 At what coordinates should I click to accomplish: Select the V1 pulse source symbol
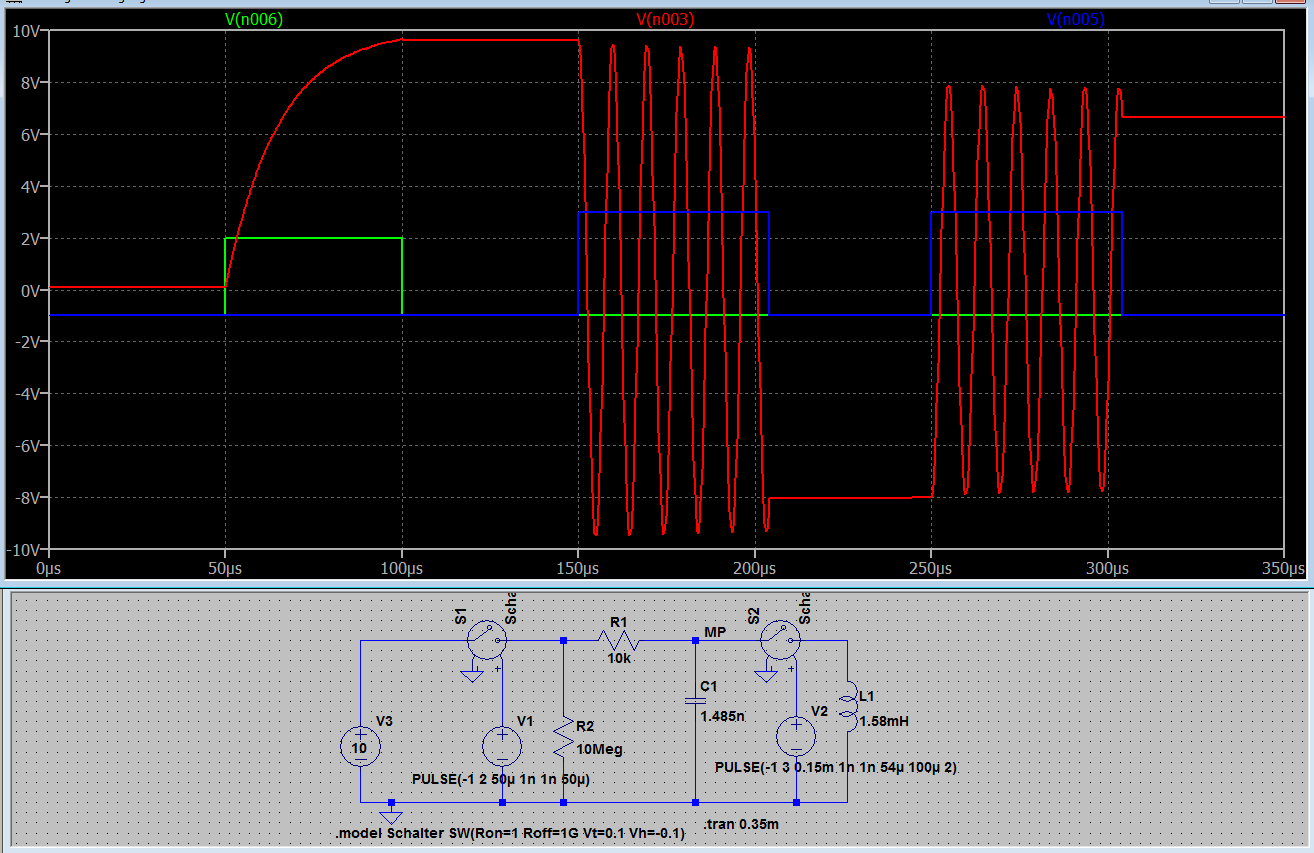coord(502,746)
